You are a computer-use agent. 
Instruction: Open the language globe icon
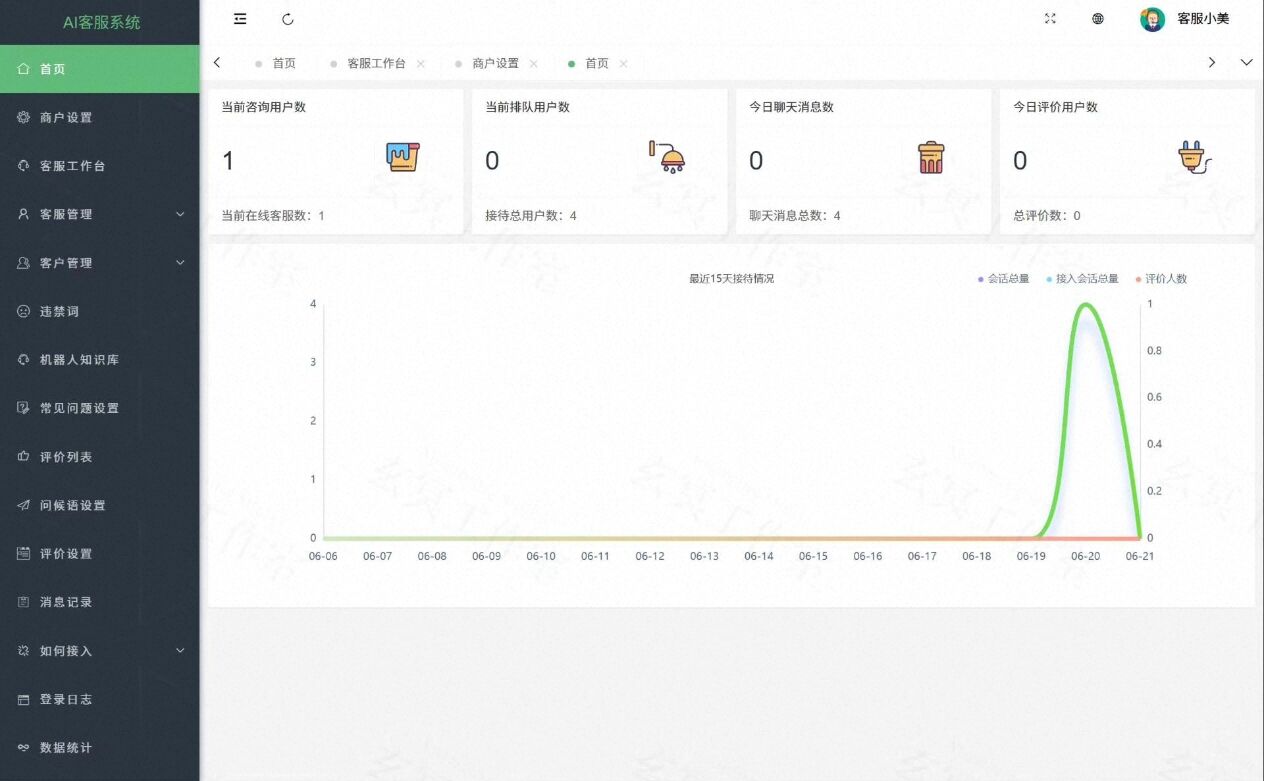pos(1098,19)
